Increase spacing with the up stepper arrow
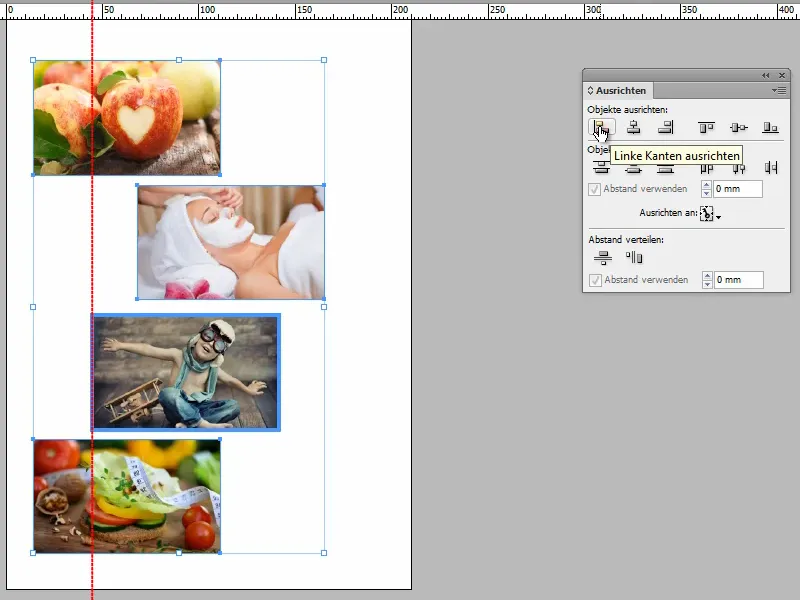800x600 pixels. coord(707,184)
